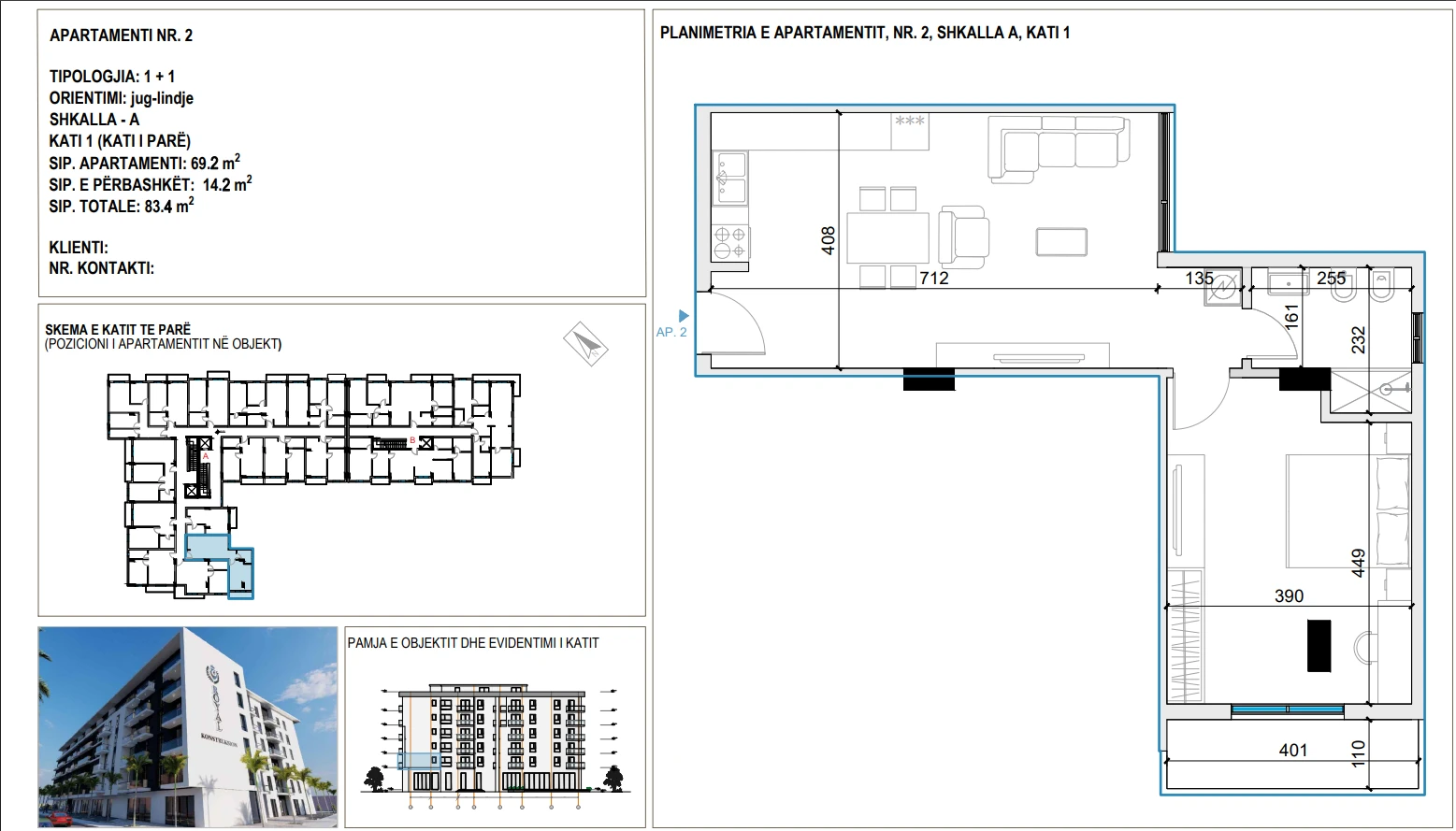Click the SIP. APARTAMENTI: 69.2 m2 line

click(145, 163)
